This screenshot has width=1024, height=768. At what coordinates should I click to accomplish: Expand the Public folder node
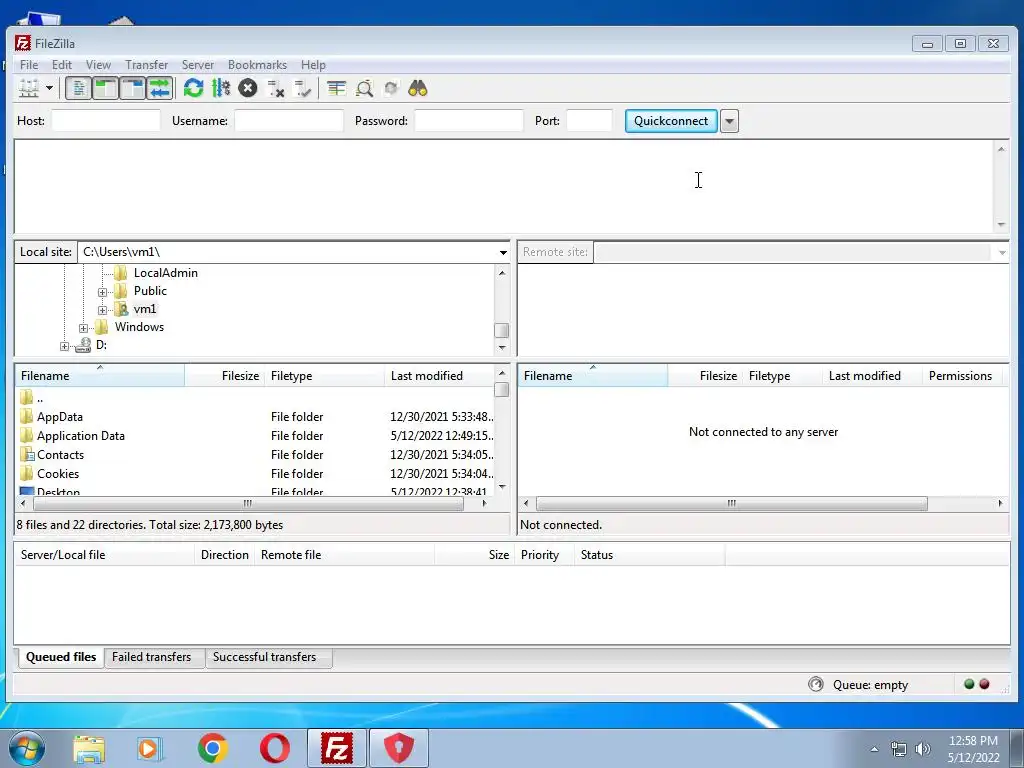tap(103, 292)
